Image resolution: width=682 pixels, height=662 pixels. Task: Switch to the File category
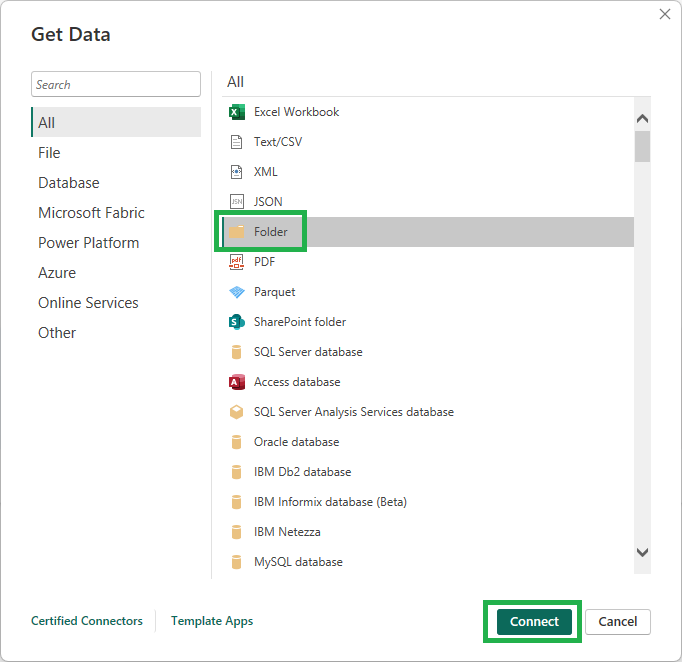click(x=116, y=153)
